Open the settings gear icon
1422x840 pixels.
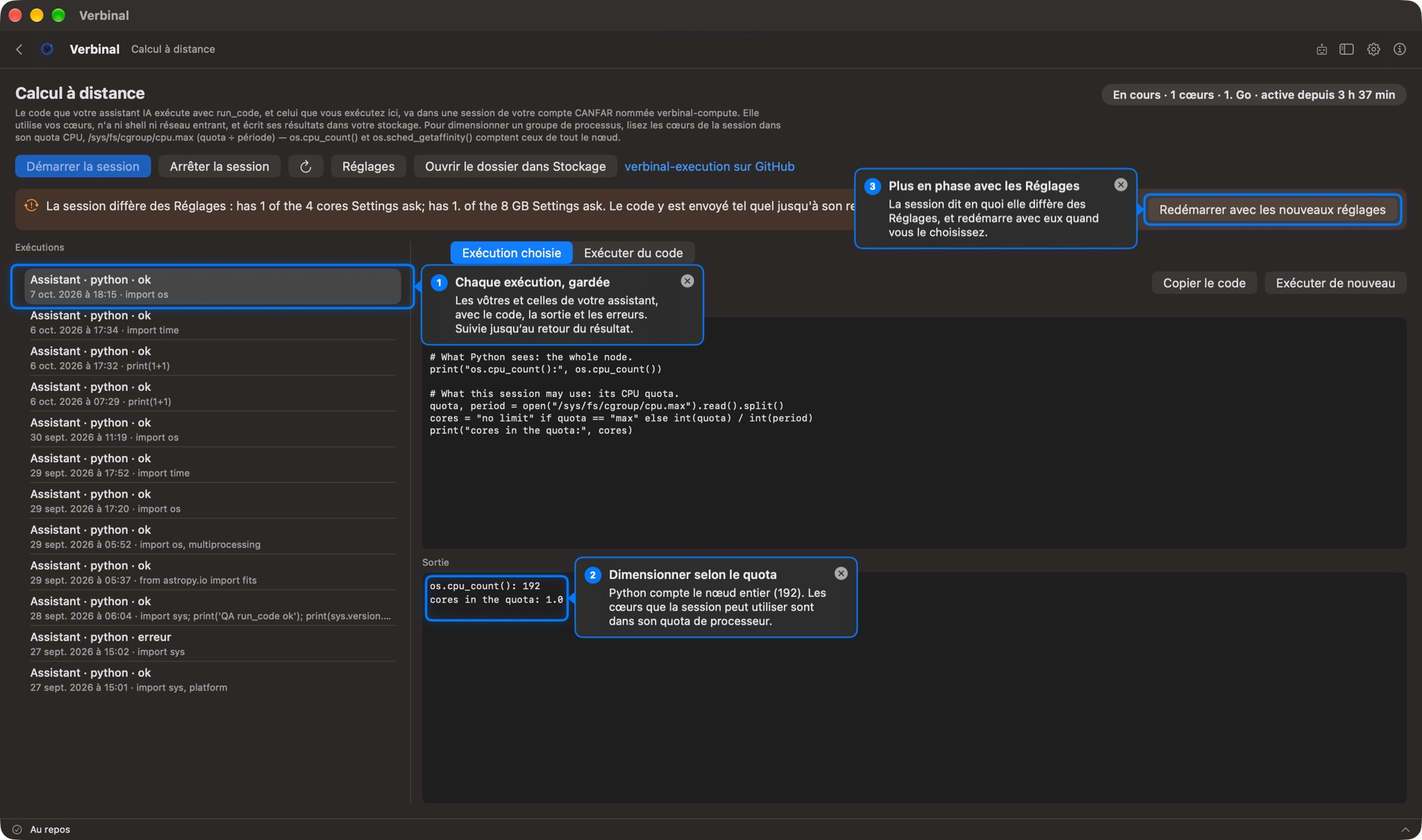[x=1373, y=49]
